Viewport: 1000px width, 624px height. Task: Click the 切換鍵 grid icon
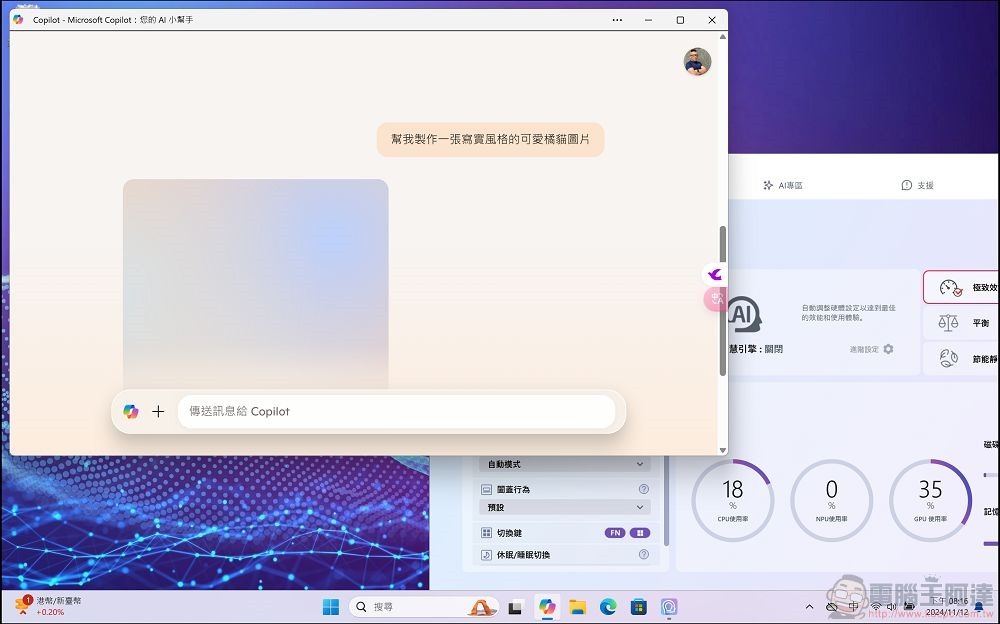(x=486, y=533)
